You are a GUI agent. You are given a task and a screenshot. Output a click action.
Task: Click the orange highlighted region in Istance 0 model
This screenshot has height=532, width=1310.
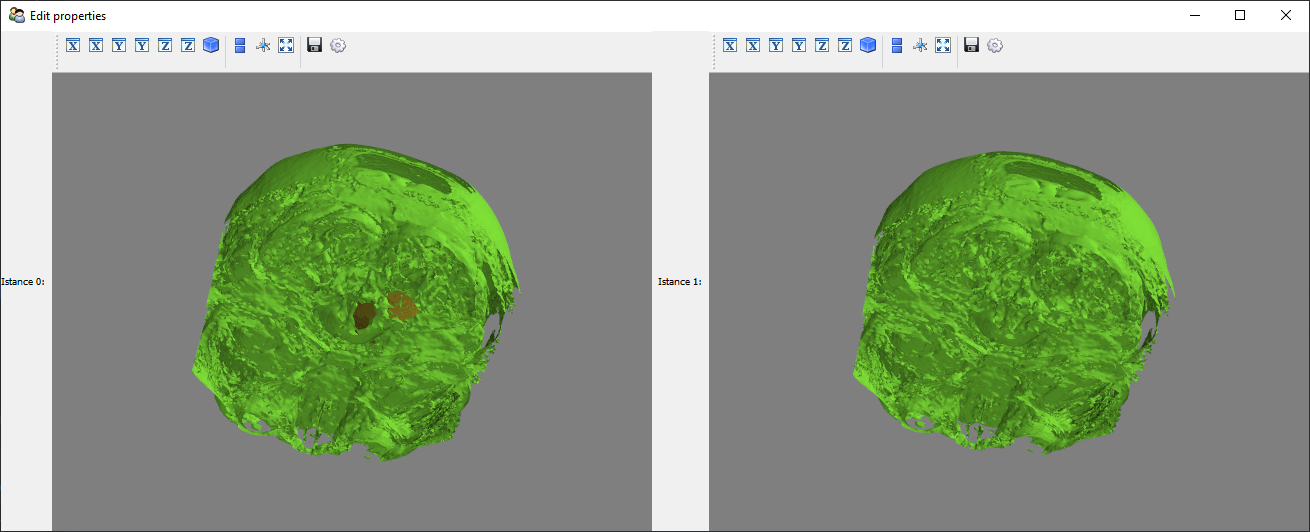coord(403,306)
